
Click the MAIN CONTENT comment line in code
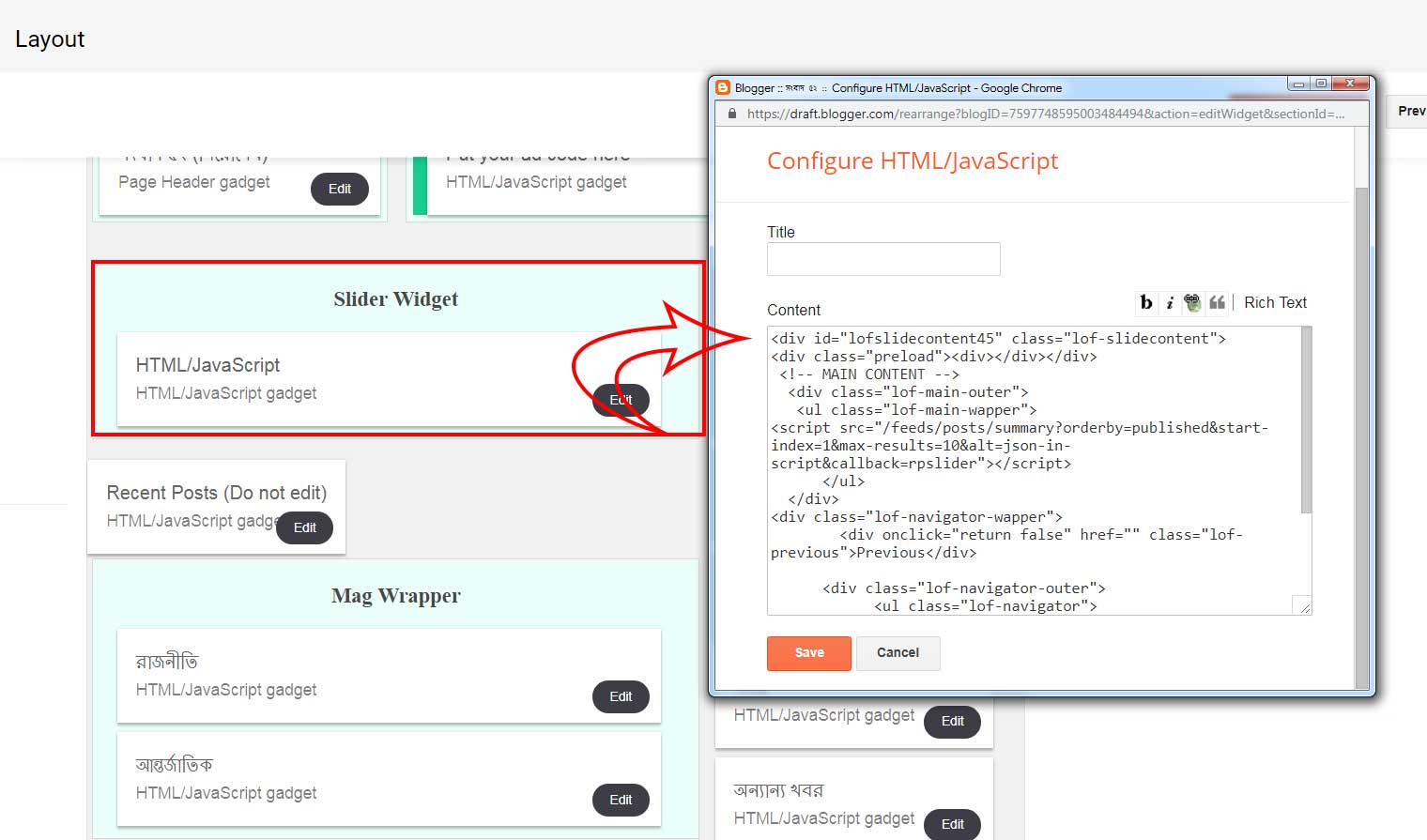pyautogui.click(x=869, y=374)
